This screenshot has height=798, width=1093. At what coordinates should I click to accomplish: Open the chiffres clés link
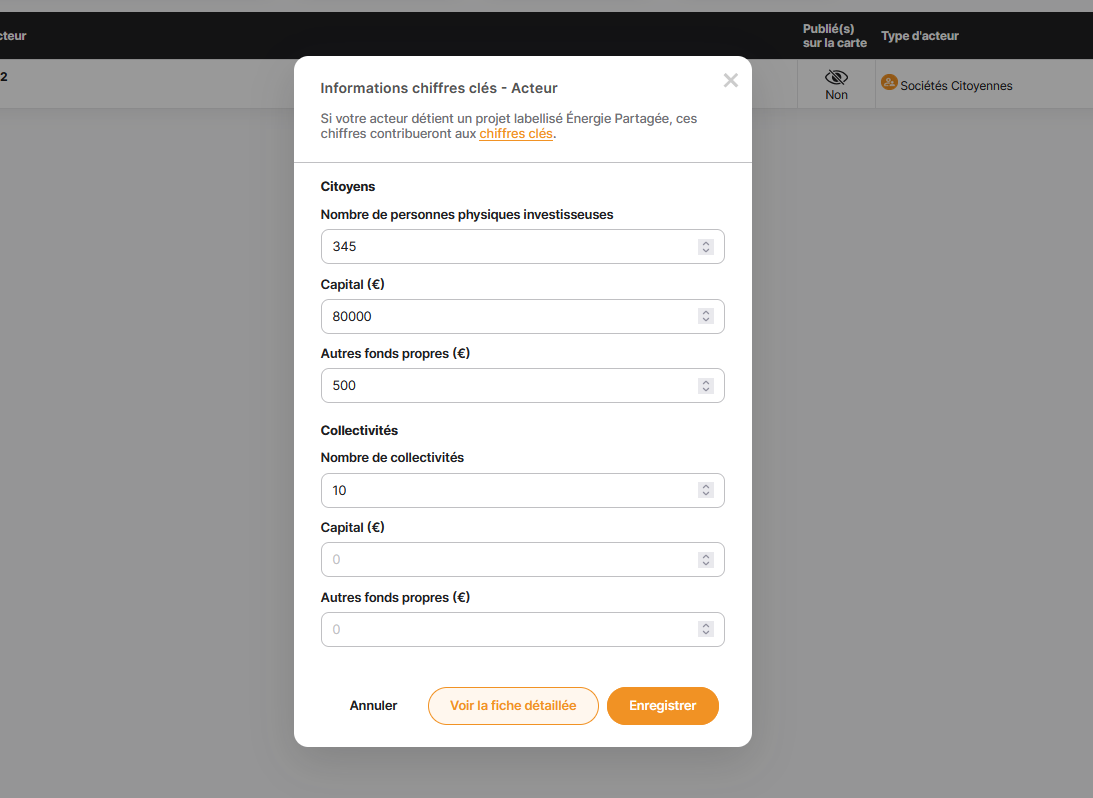pyautogui.click(x=516, y=134)
